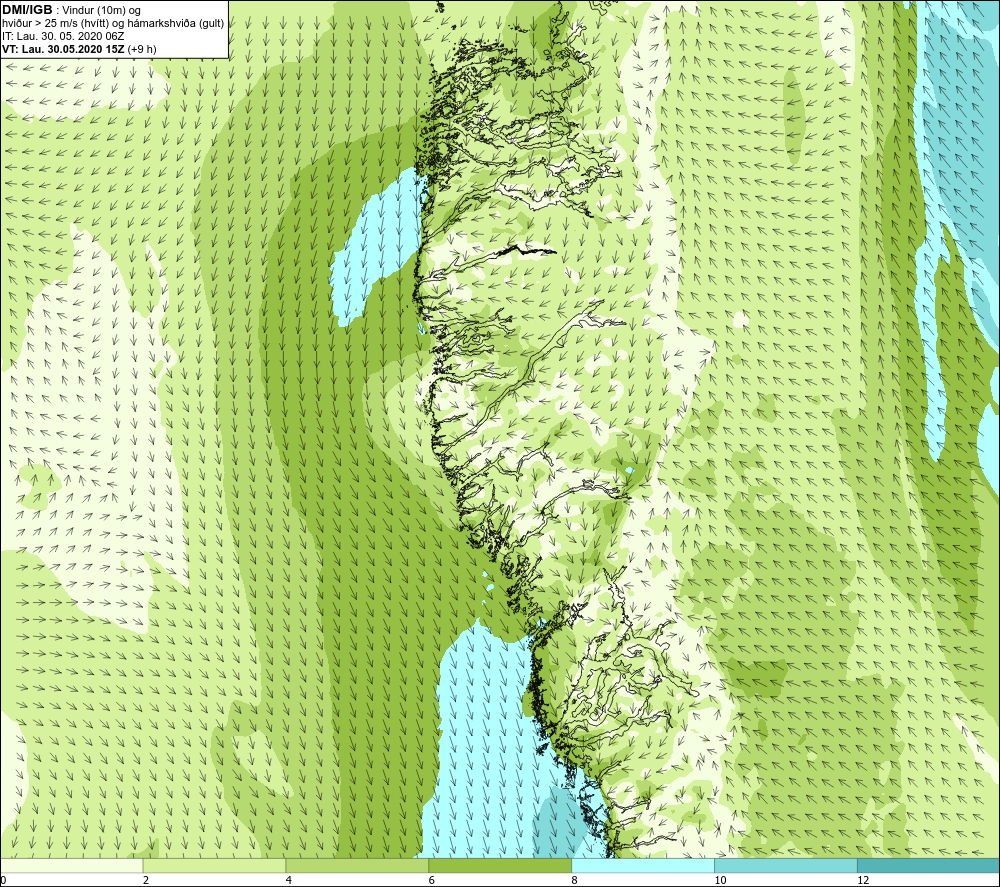This screenshot has width=1000, height=887.
Task: Click the scale label '0'
Action: tap(4, 881)
